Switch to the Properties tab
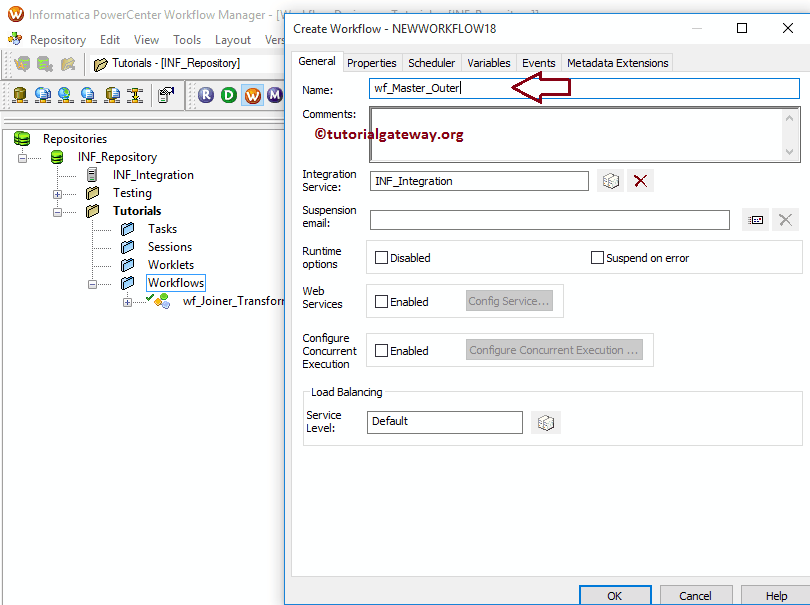The width and height of the screenshot is (810, 605). (371, 63)
